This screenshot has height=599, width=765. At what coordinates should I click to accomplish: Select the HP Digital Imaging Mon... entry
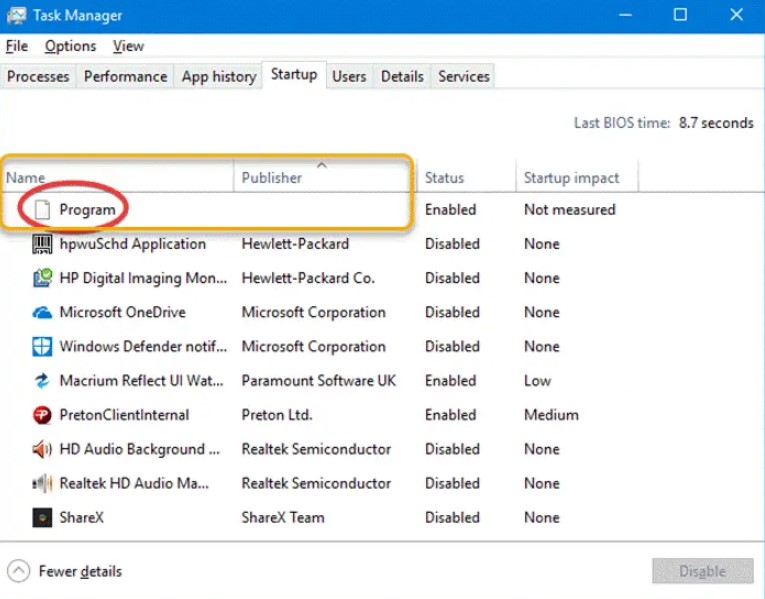[x=143, y=278]
